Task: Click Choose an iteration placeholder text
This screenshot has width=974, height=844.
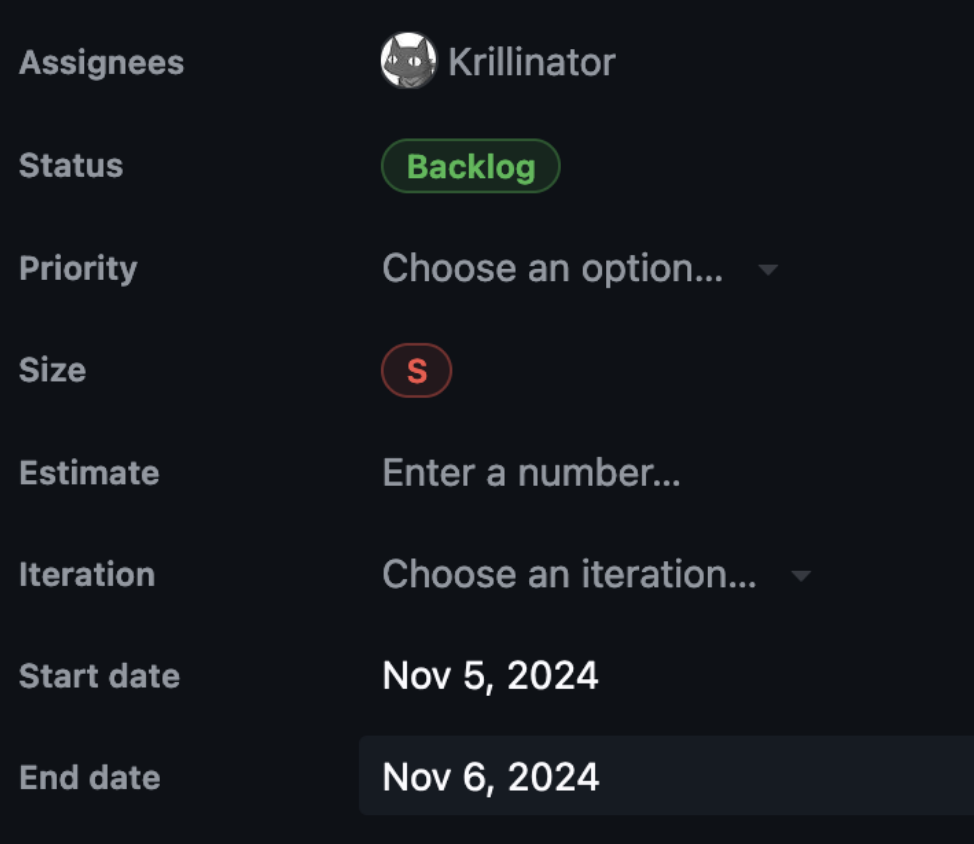Action: [569, 575]
